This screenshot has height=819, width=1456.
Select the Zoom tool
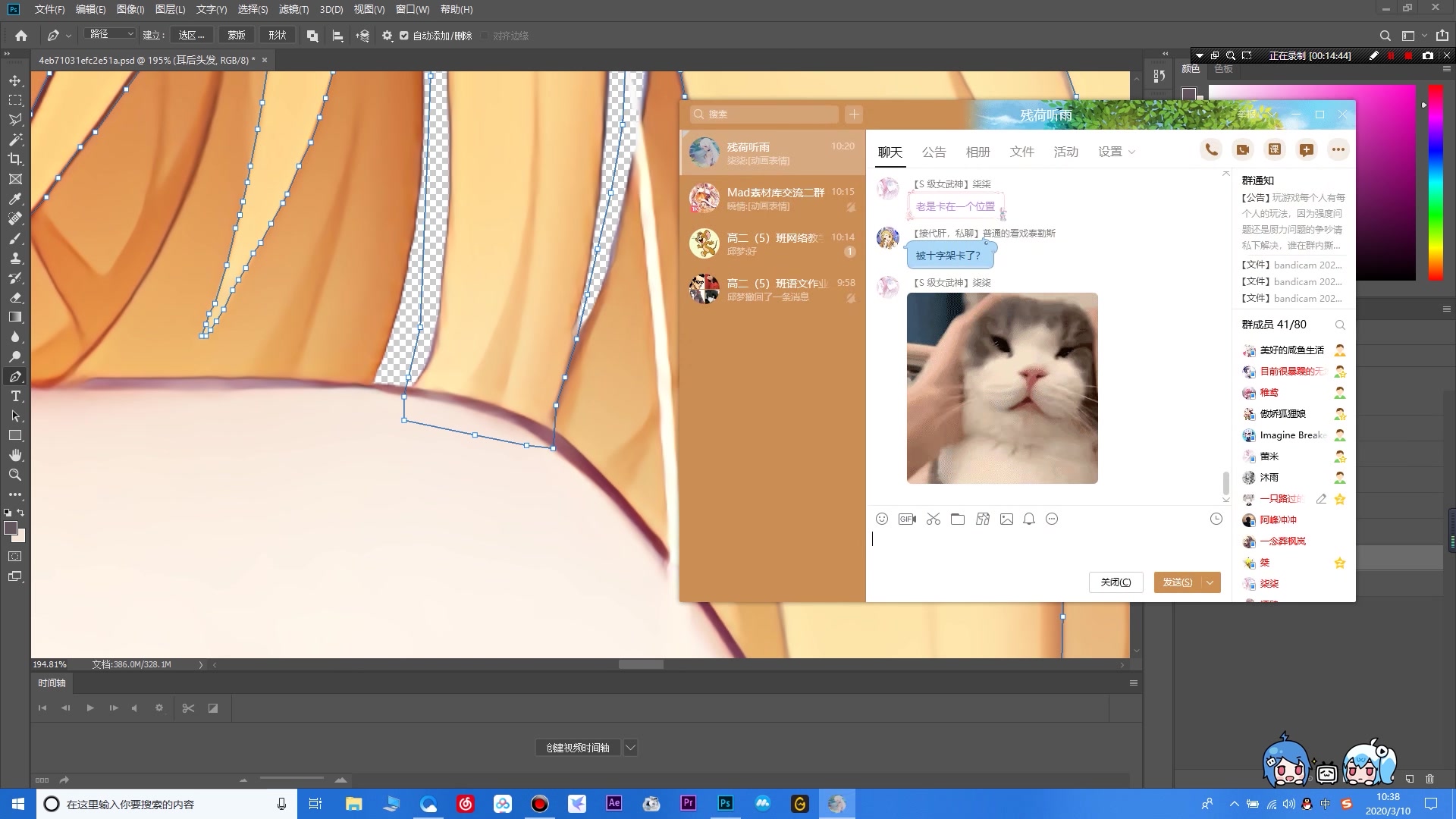(15, 475)
